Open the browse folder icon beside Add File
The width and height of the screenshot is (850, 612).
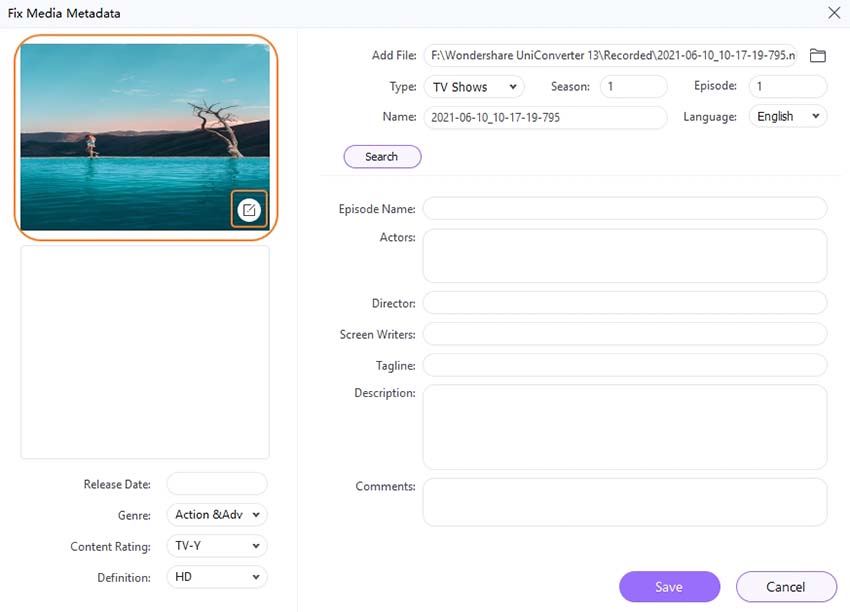tap(817, 56)
